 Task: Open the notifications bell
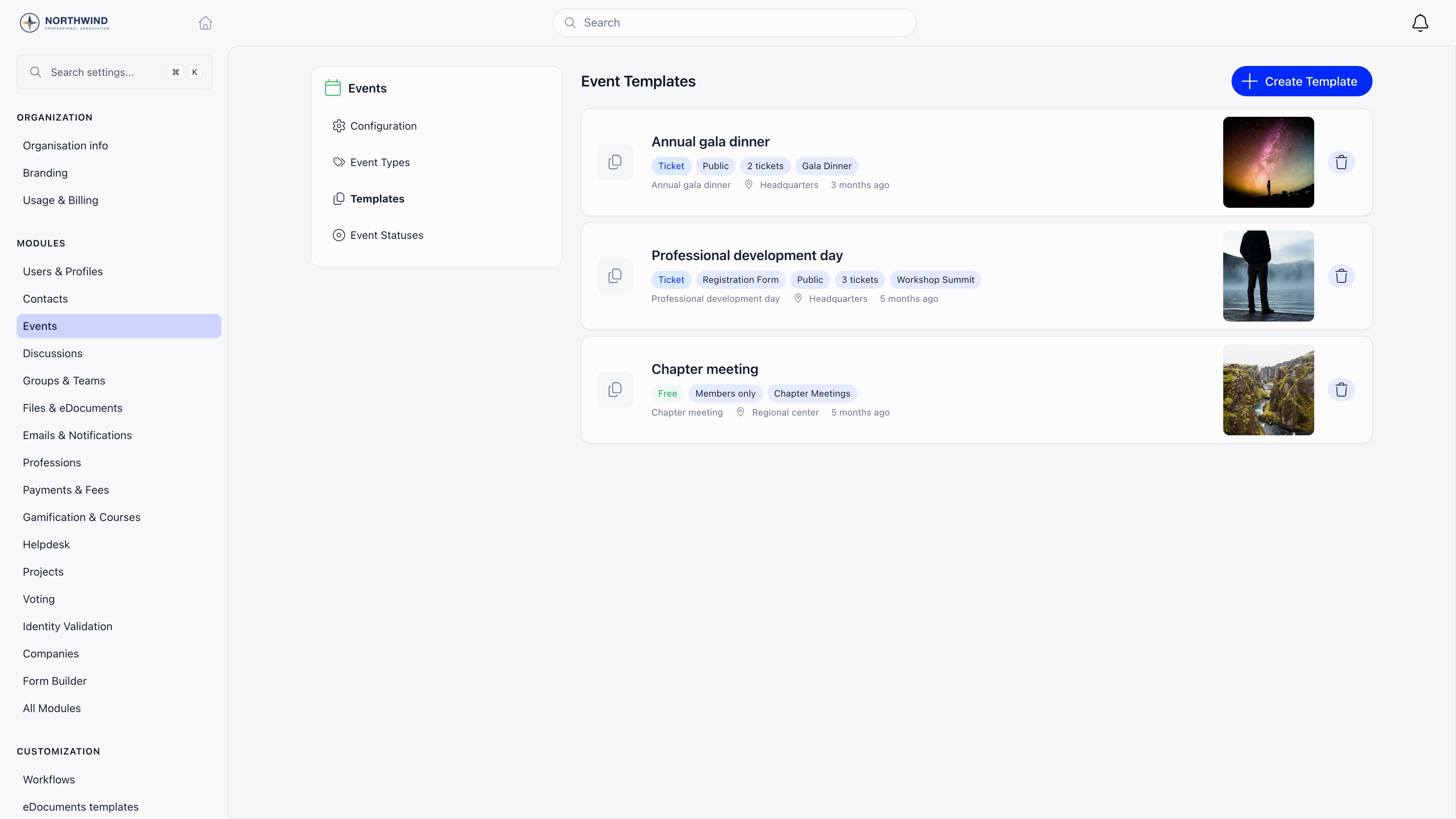coord(1420,23)
